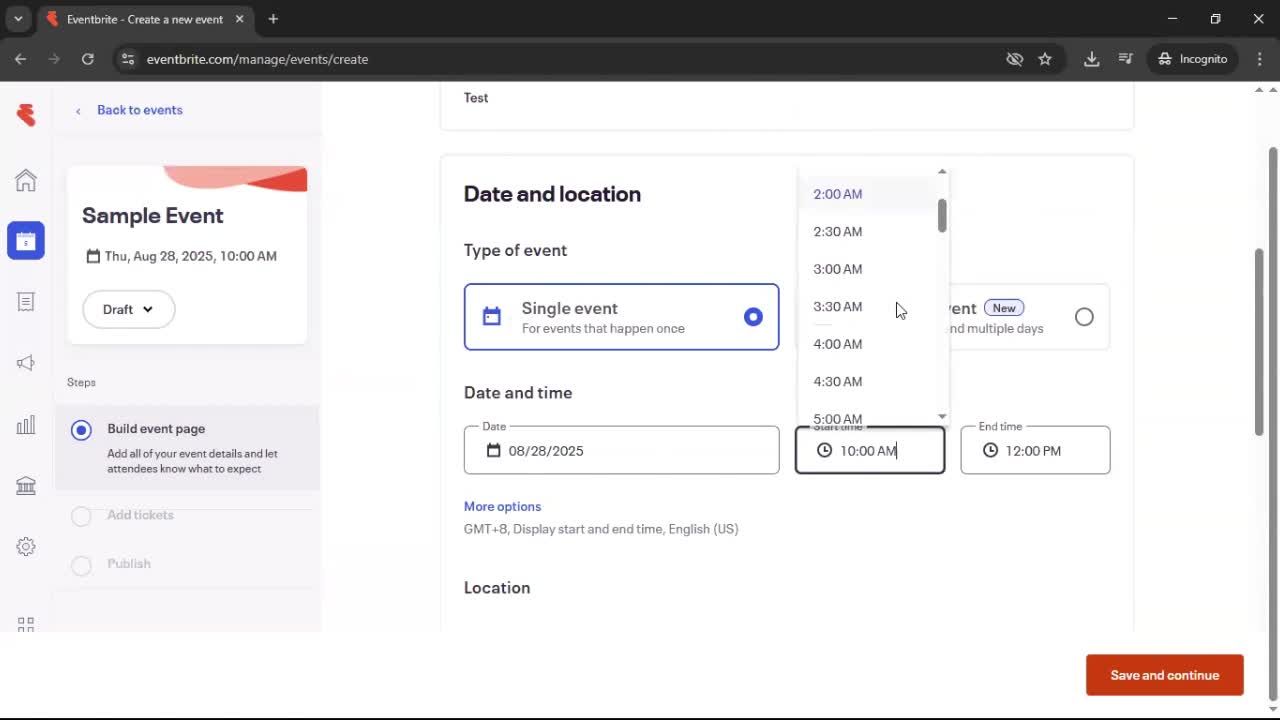The height and width of the screenshot is (720, 1280).
Task: Click the time dropdown scrollbar thumb
Action: click(942, 215)
